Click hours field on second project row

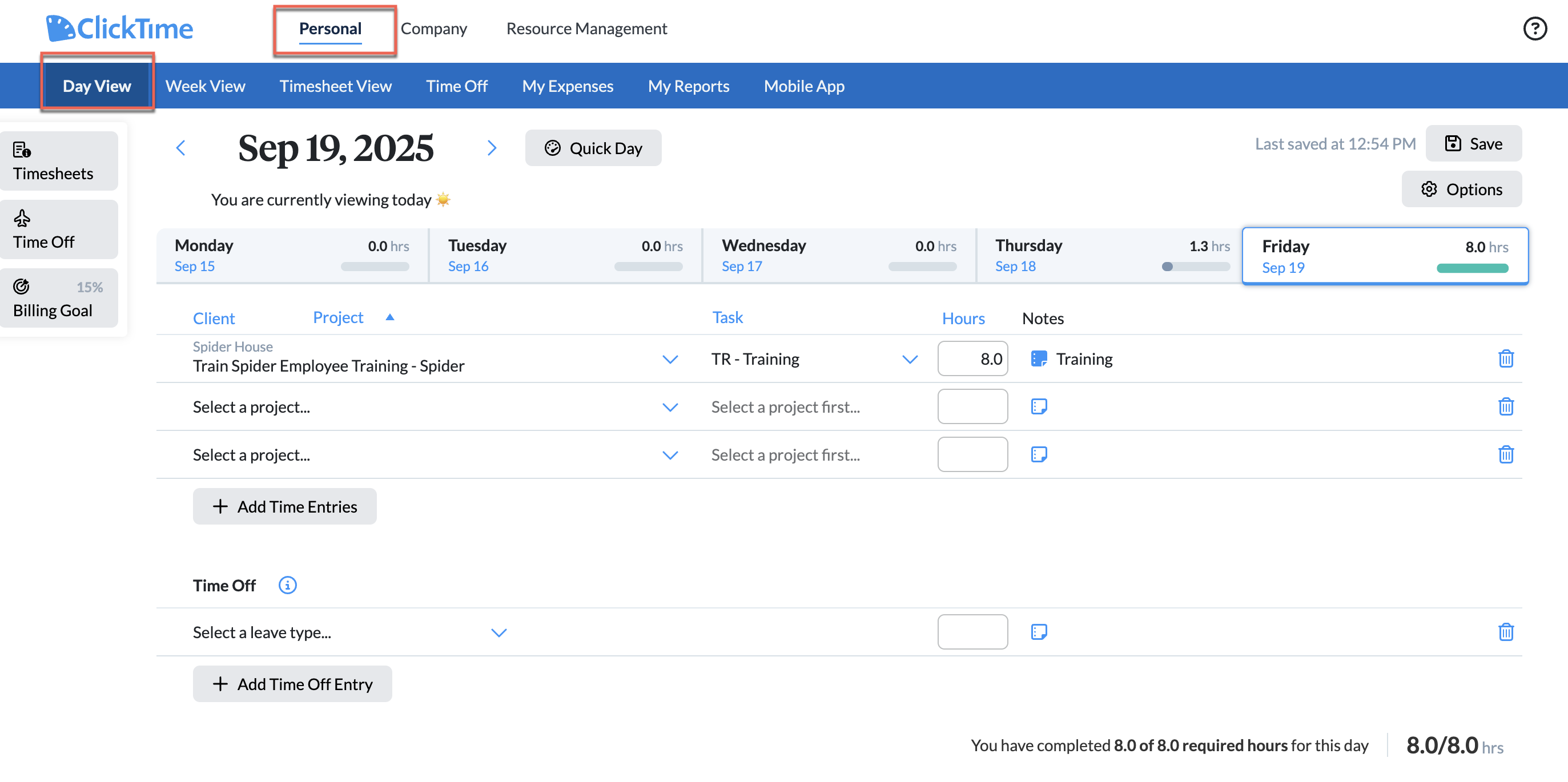coord(972,406)
